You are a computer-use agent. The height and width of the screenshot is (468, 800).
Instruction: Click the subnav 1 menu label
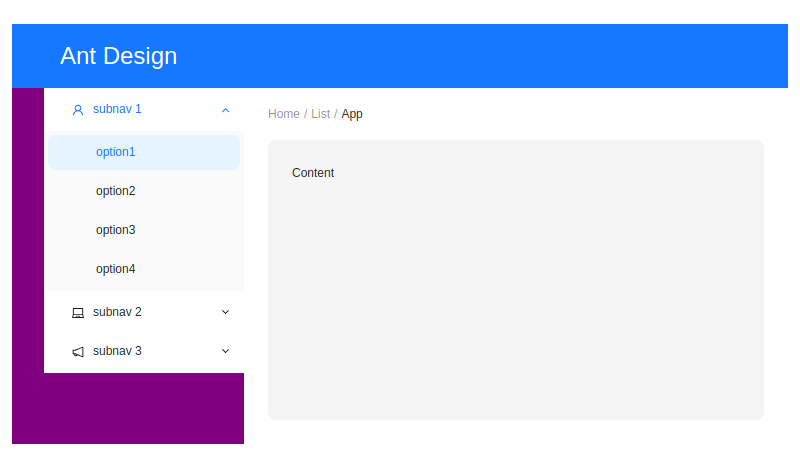coord(117,109)
